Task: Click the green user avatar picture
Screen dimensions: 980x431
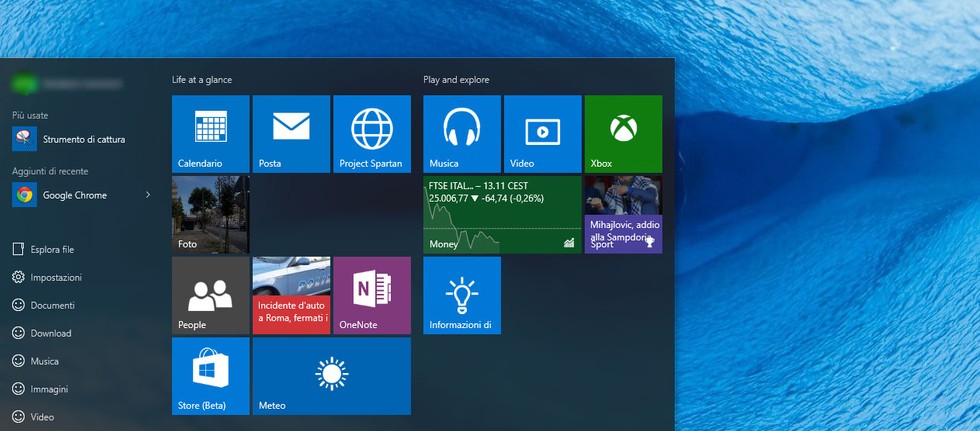Action: (24, 83)
